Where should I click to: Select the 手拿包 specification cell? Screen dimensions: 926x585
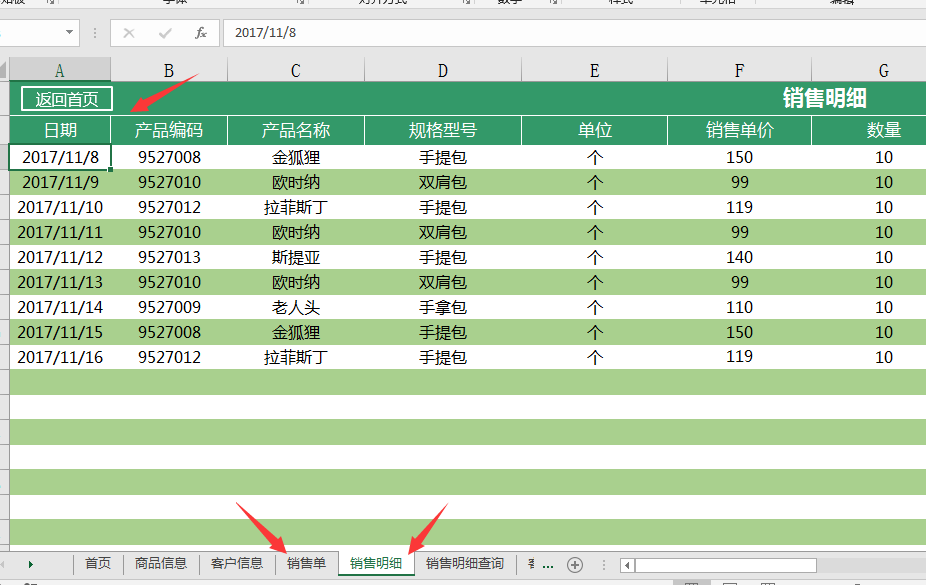coord(443,307)
